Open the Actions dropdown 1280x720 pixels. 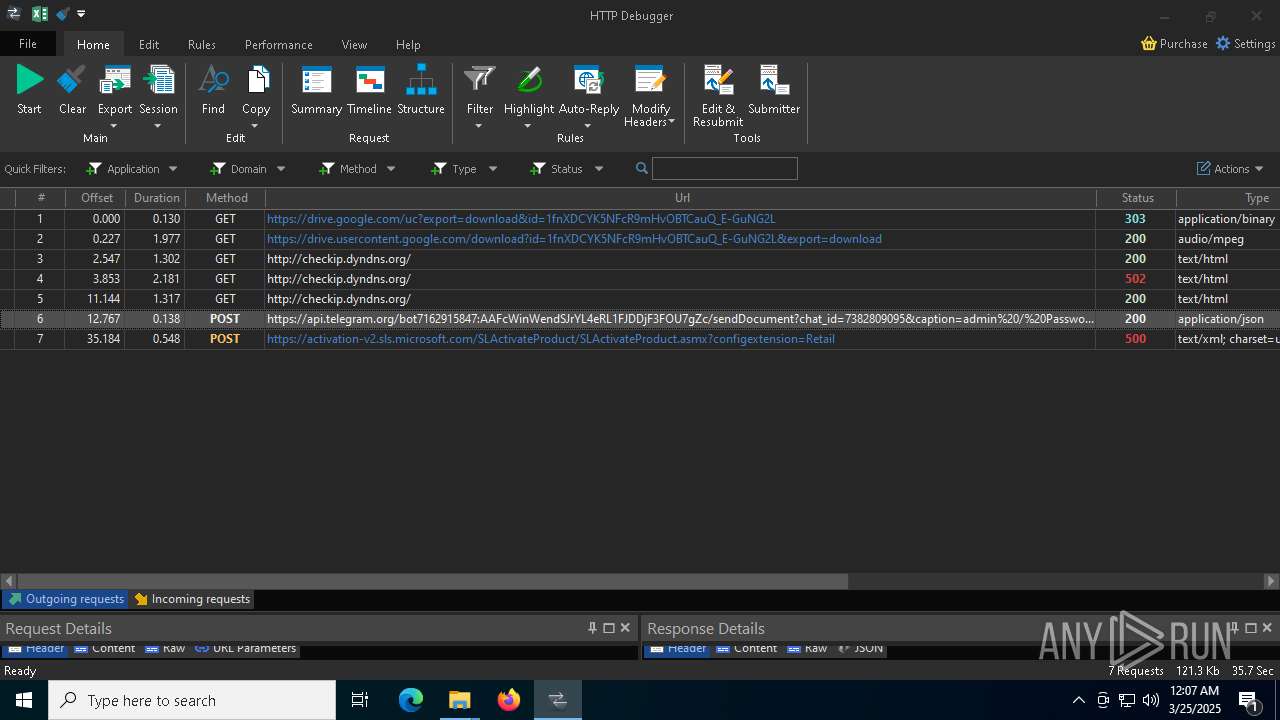1230,169
